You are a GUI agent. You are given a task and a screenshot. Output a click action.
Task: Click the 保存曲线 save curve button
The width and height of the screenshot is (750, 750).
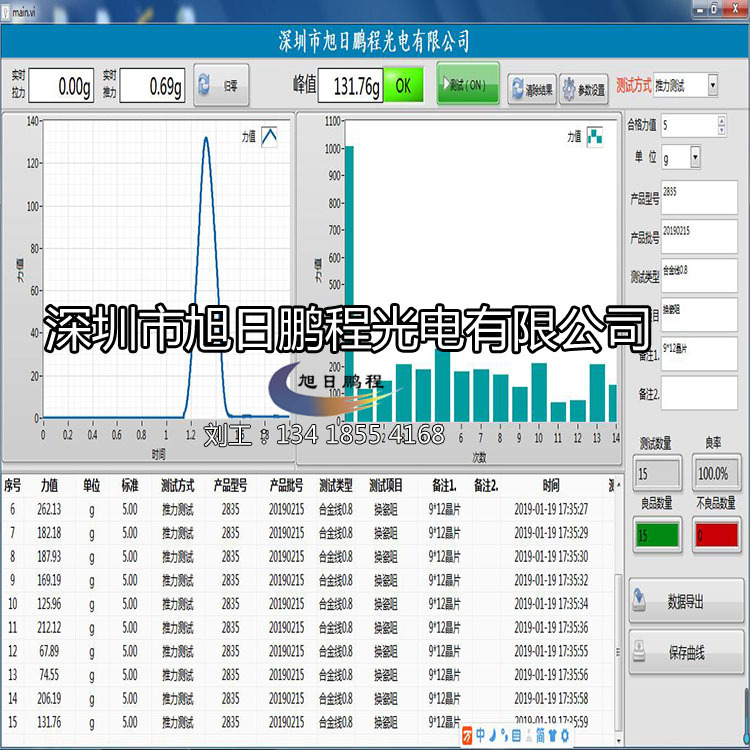(x=686, y=652)
